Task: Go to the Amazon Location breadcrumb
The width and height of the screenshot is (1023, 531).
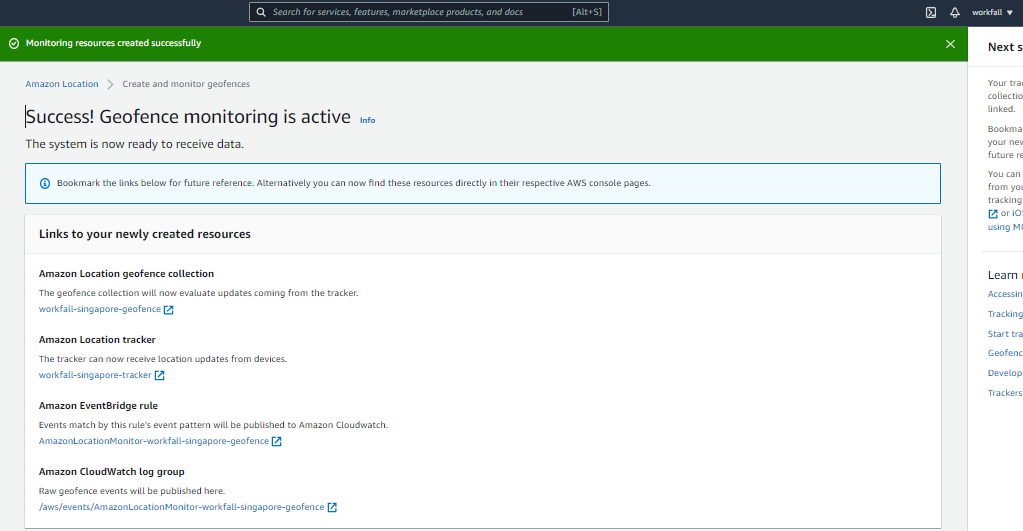Action: [62, 84]
